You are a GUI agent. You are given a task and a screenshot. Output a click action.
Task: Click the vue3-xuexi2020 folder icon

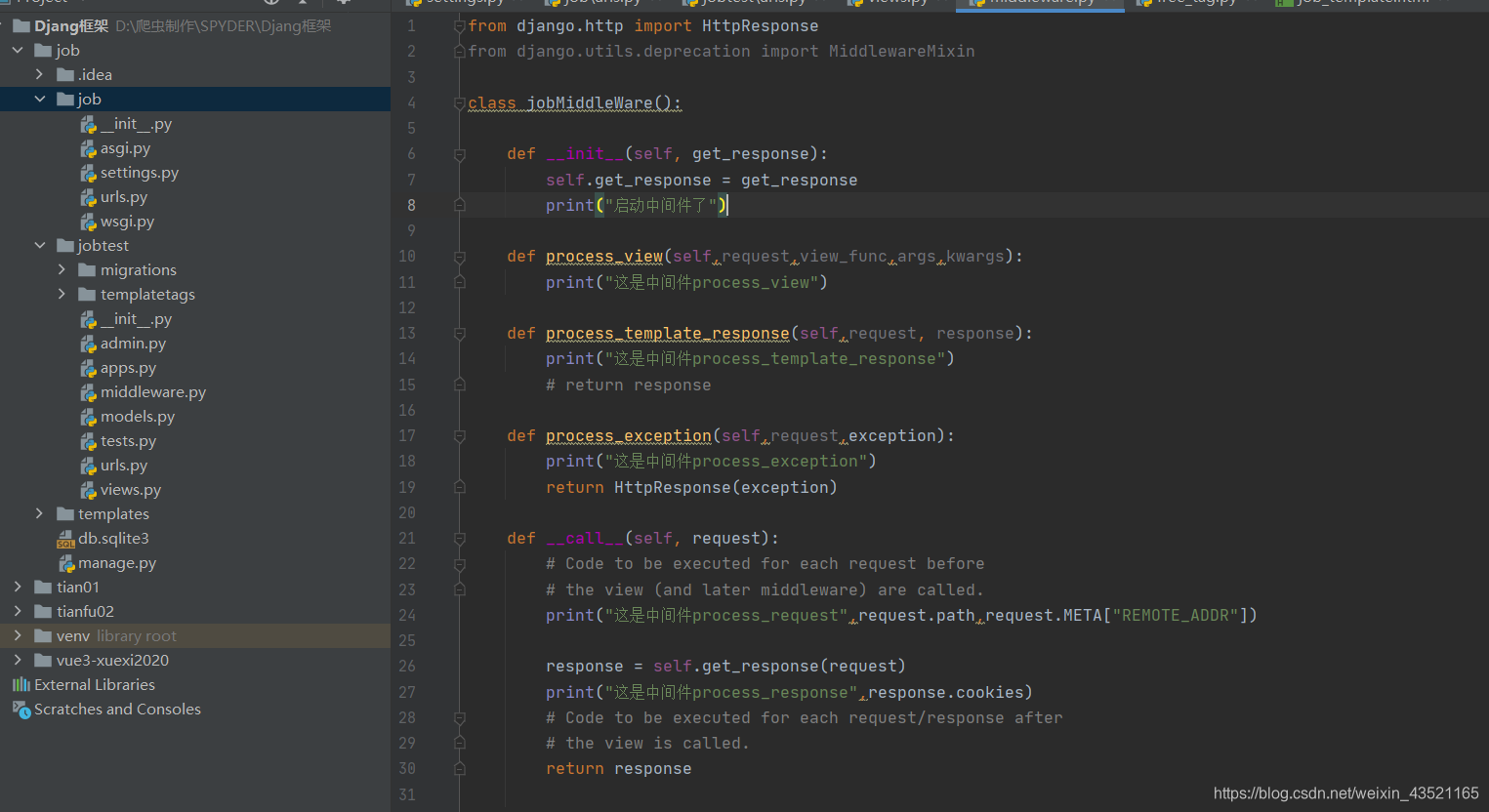click(x=43, y=660)
